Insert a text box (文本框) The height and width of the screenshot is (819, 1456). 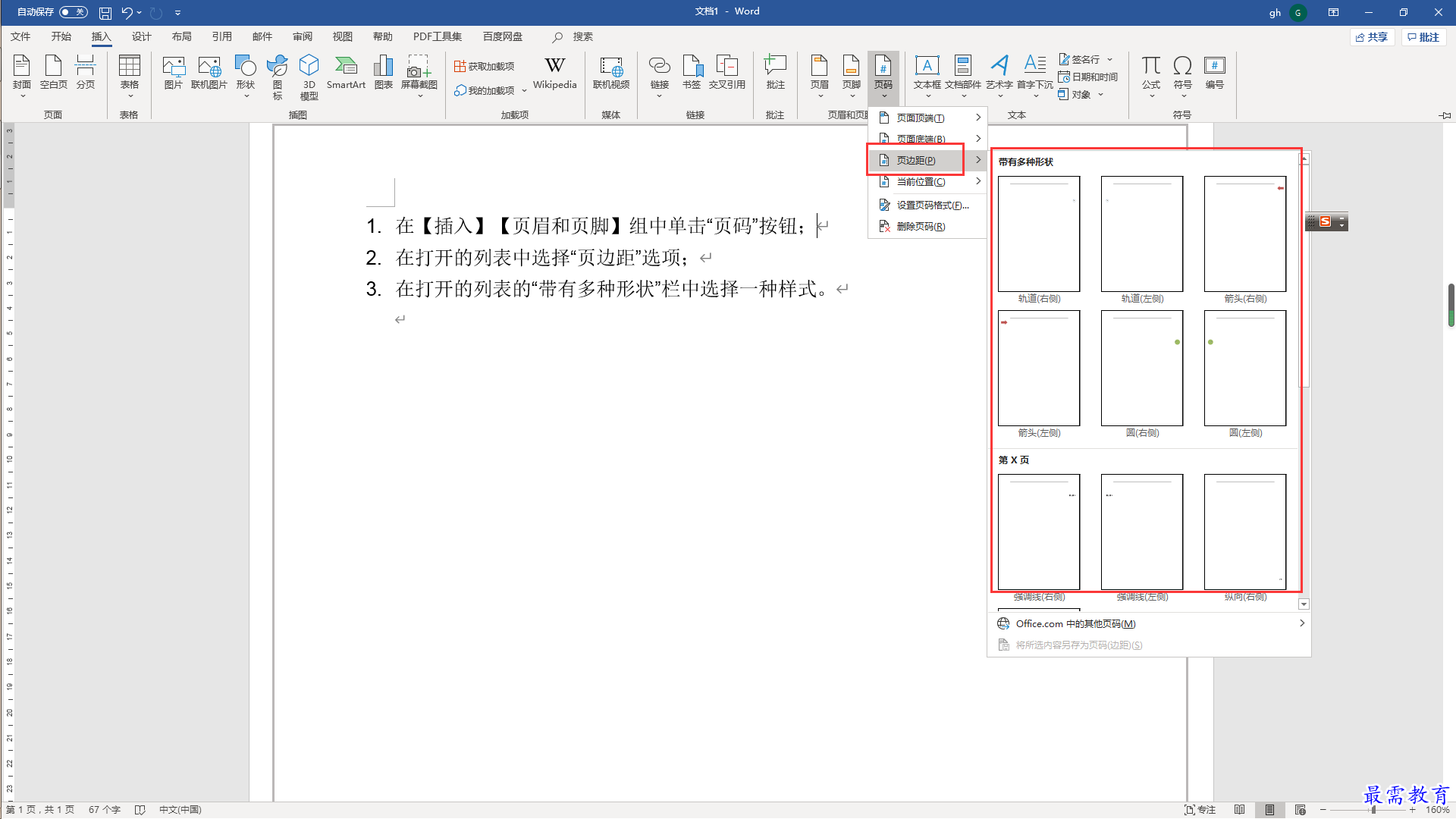click(x=927, y=76)
